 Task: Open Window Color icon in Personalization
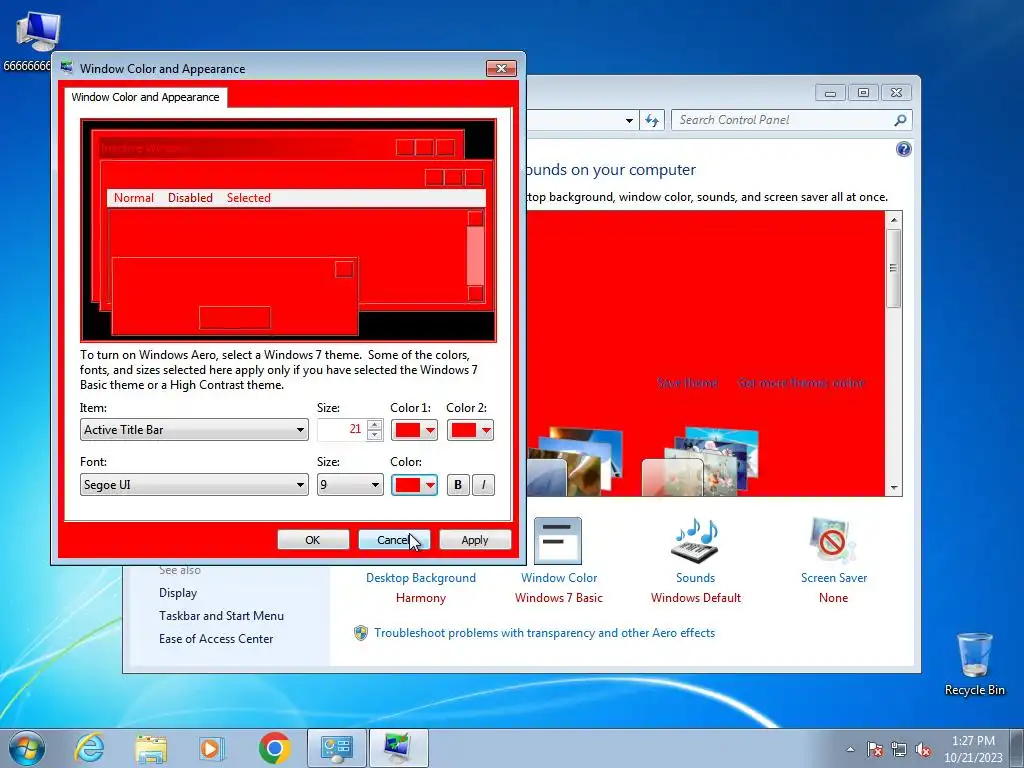point(558,541)
